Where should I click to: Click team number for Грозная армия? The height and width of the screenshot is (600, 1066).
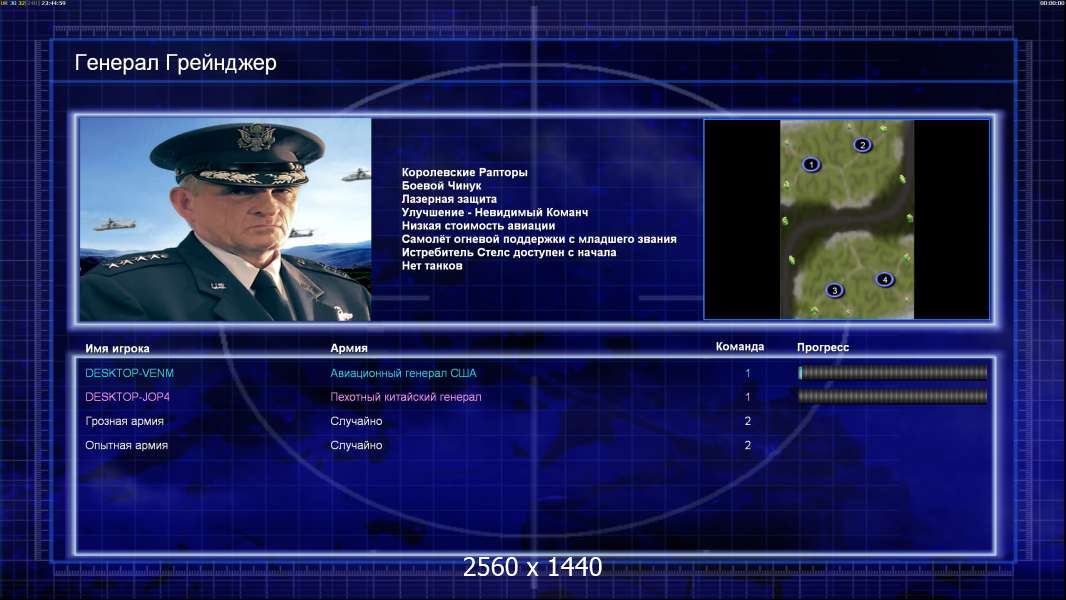[747, 421]
